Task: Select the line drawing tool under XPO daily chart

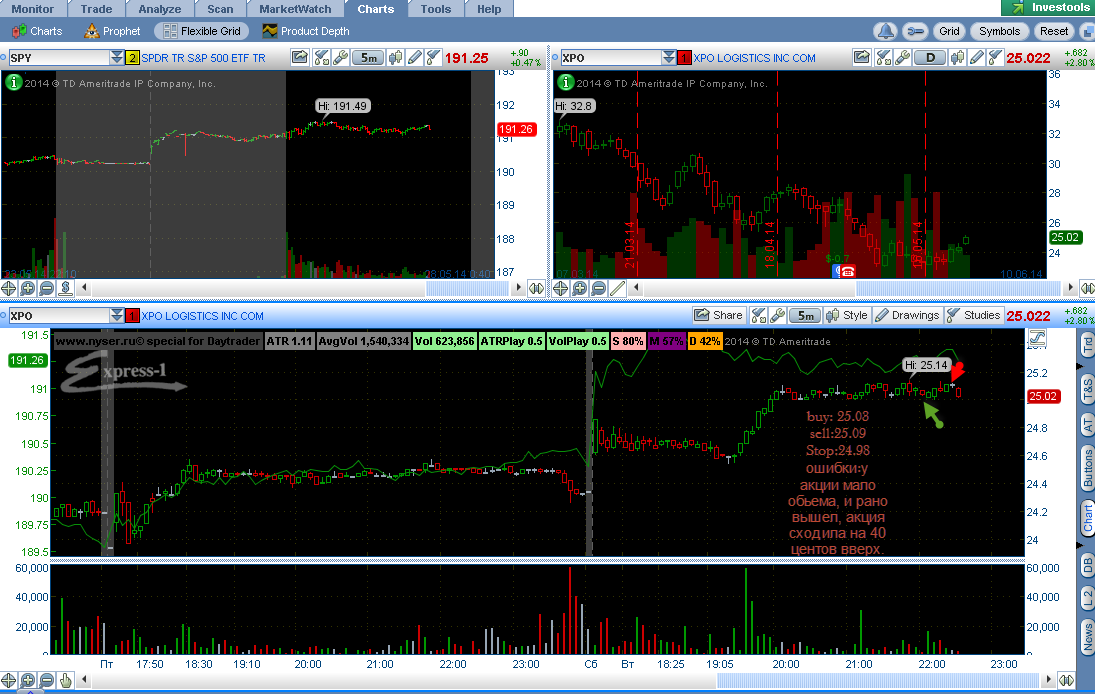Action: pos(617,288)
